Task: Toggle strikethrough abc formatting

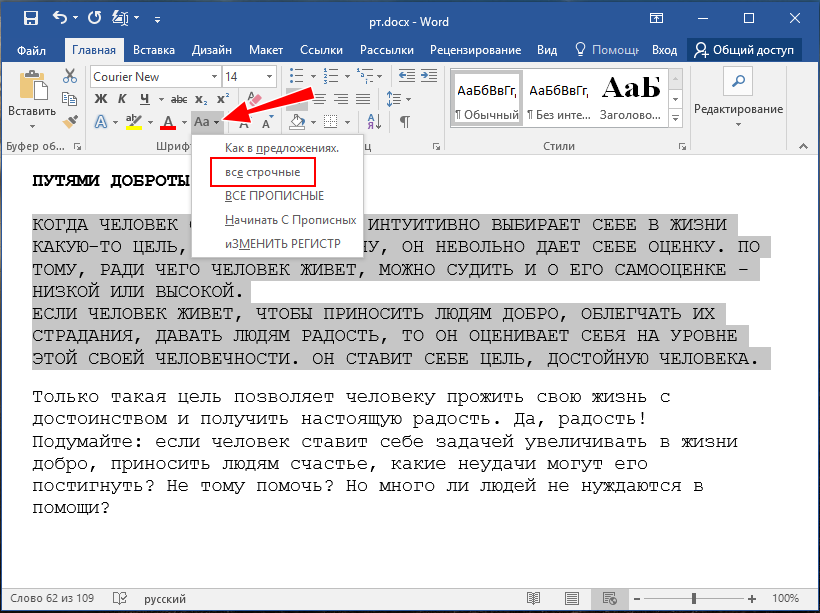Action: click(x=179, y=99)
